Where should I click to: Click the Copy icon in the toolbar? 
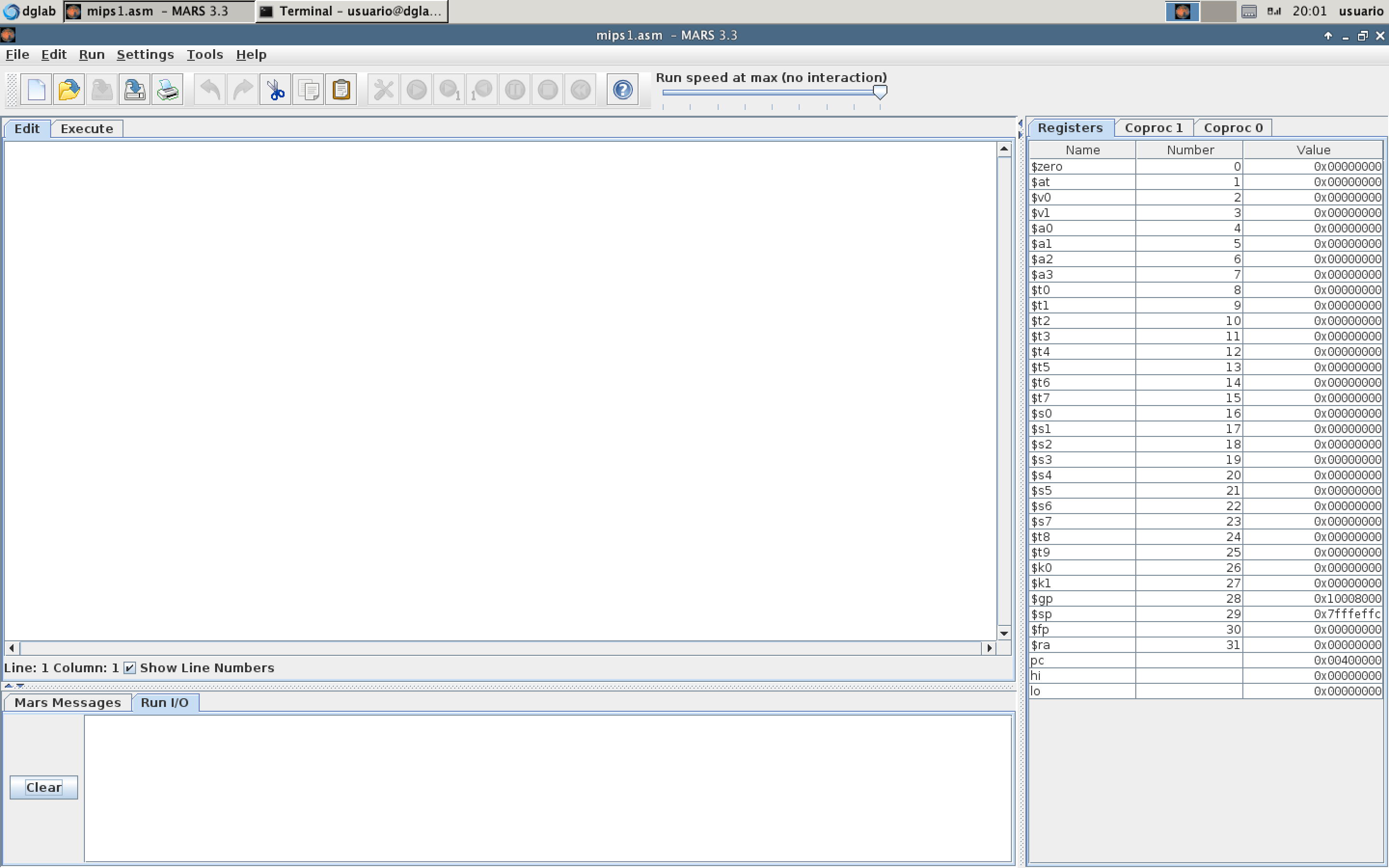click(x=308, y=90)
